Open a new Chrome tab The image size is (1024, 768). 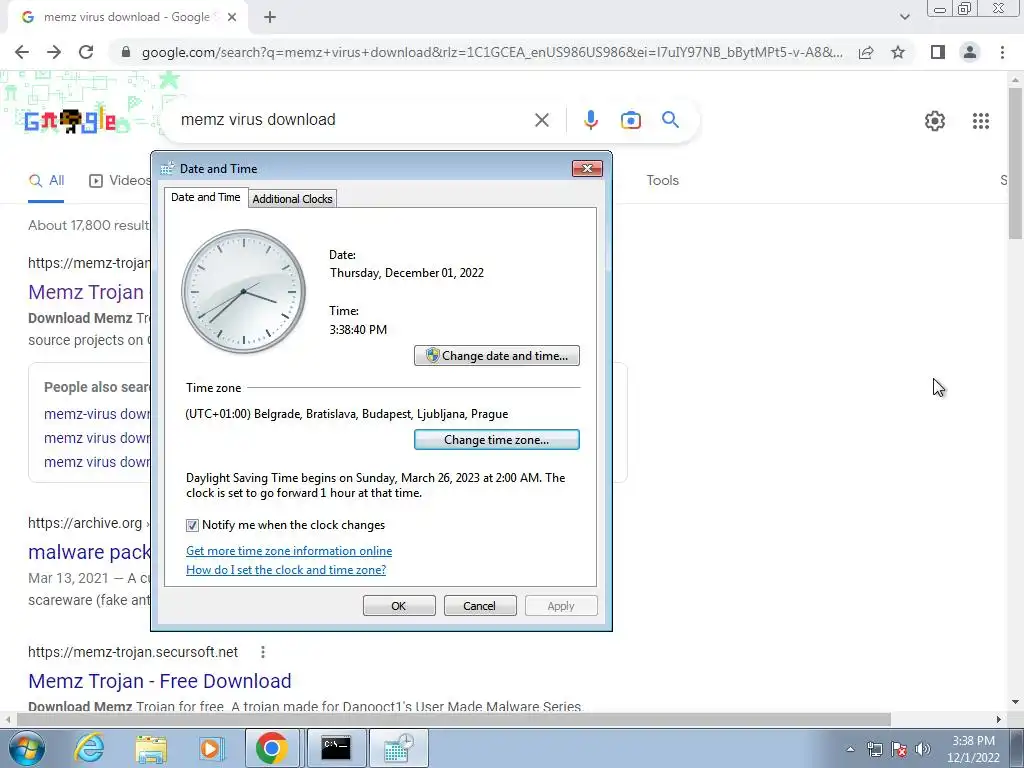pyautogui.click(x=270, y=17)
